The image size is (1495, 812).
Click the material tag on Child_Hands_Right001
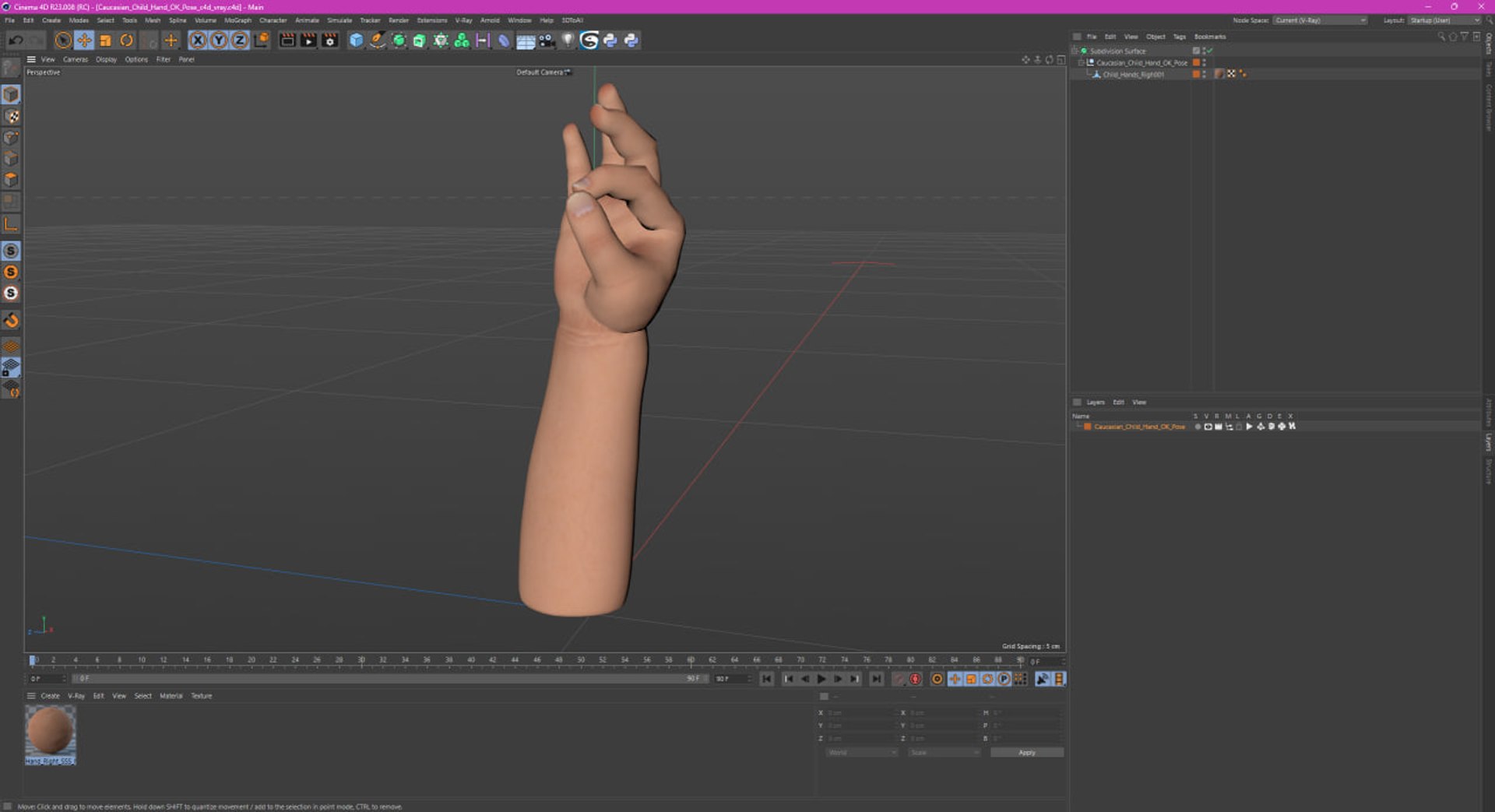point(1219,74)
